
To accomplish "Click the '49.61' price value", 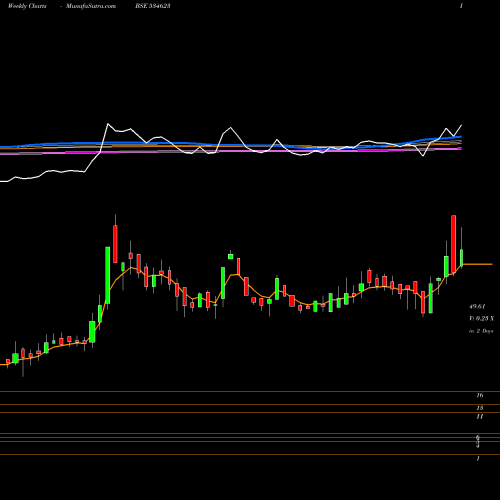I will click(477, 306).
